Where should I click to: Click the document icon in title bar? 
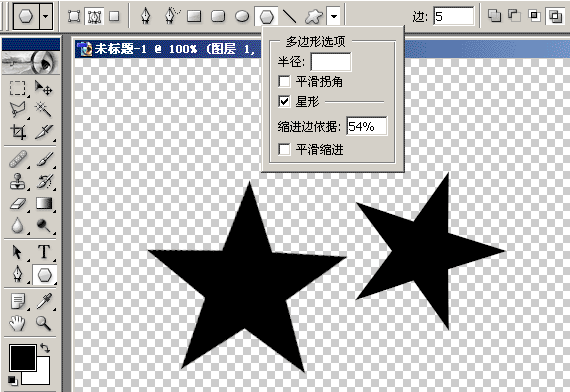[84, 49]
